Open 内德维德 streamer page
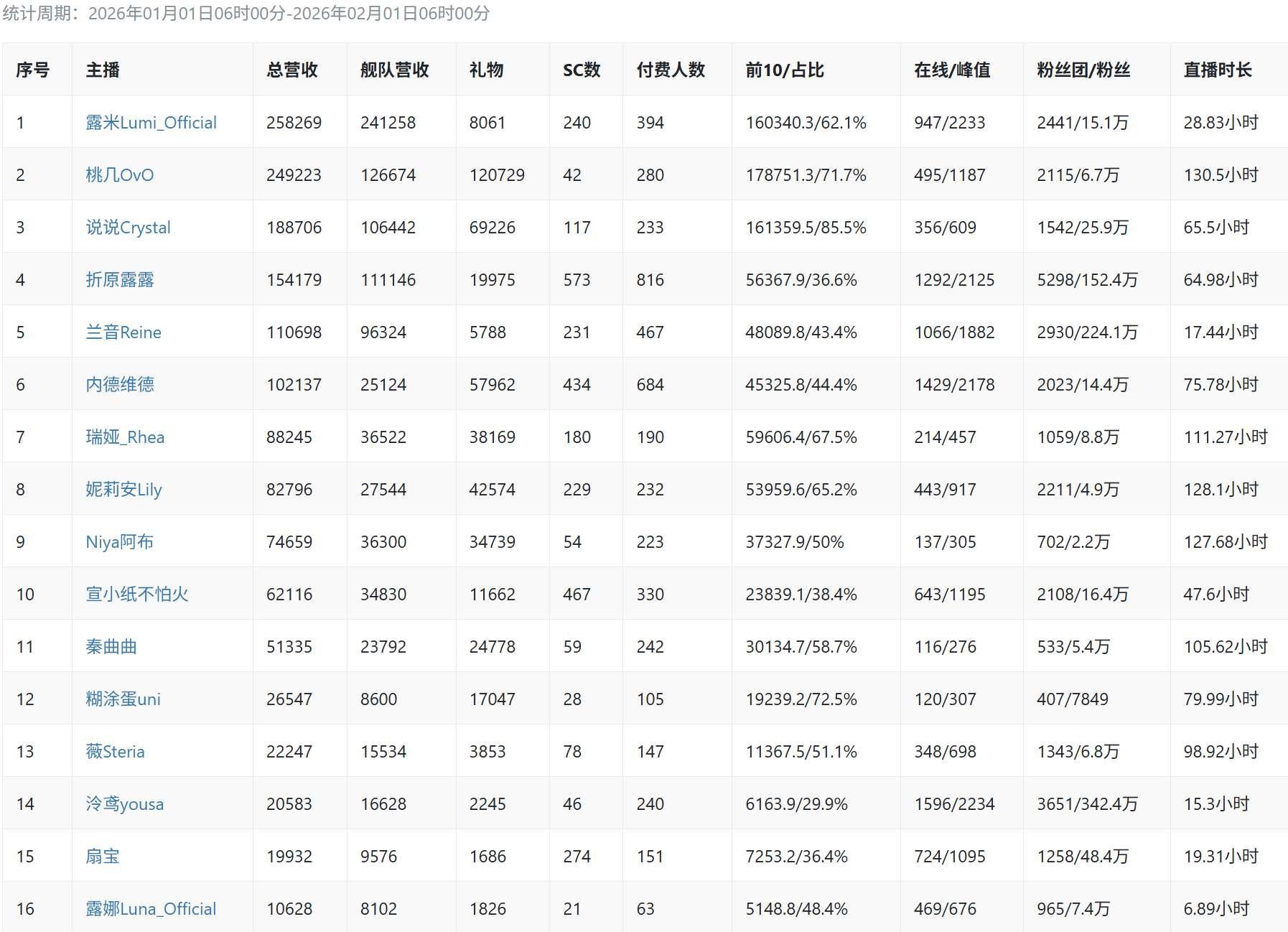This screenshot has width=1288, height=932. 119,385
